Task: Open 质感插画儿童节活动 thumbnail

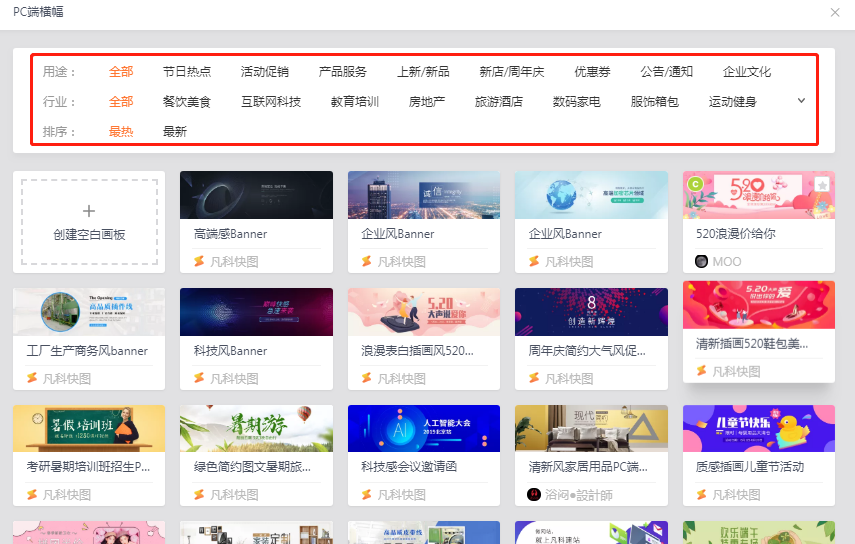Action: coord(758,428)
